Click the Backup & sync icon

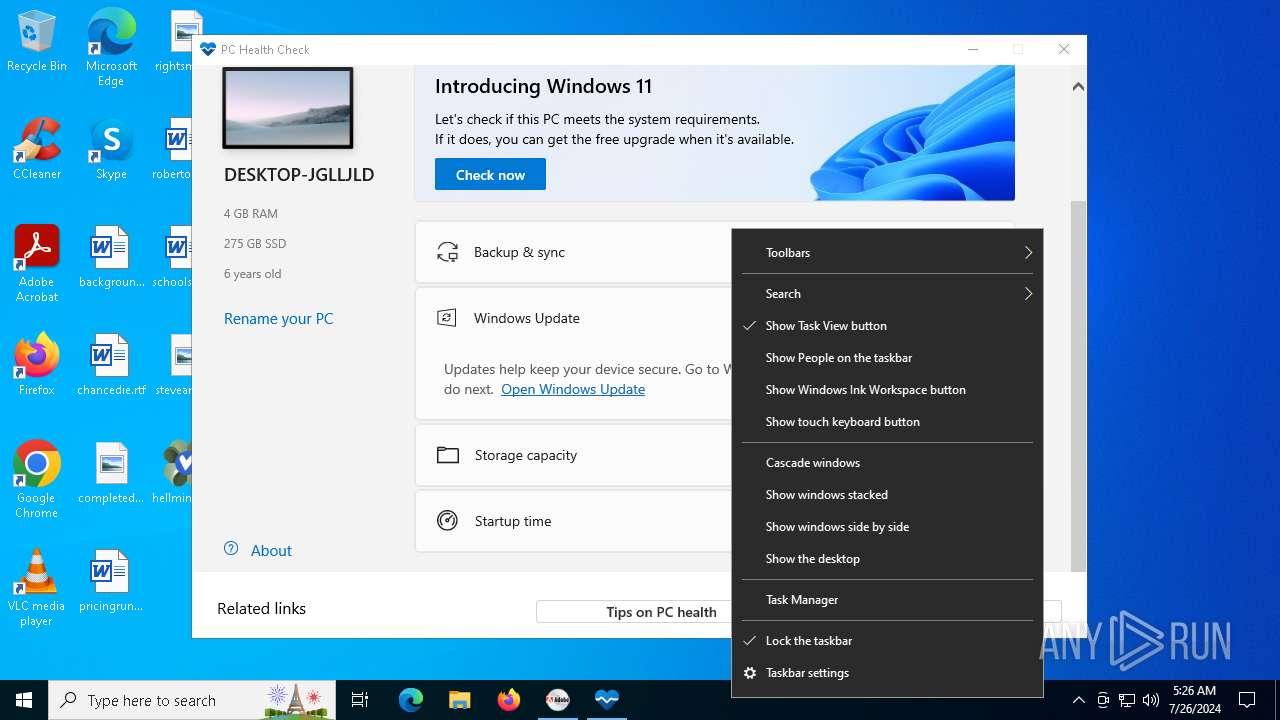click(448, 252)
